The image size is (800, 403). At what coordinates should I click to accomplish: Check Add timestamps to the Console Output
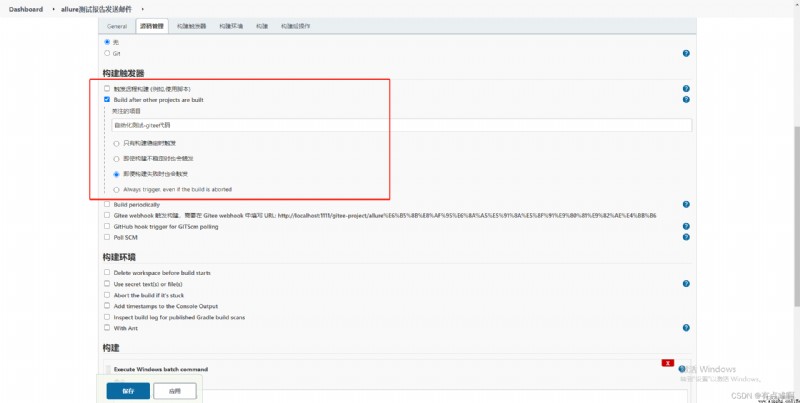pos(107,306)
